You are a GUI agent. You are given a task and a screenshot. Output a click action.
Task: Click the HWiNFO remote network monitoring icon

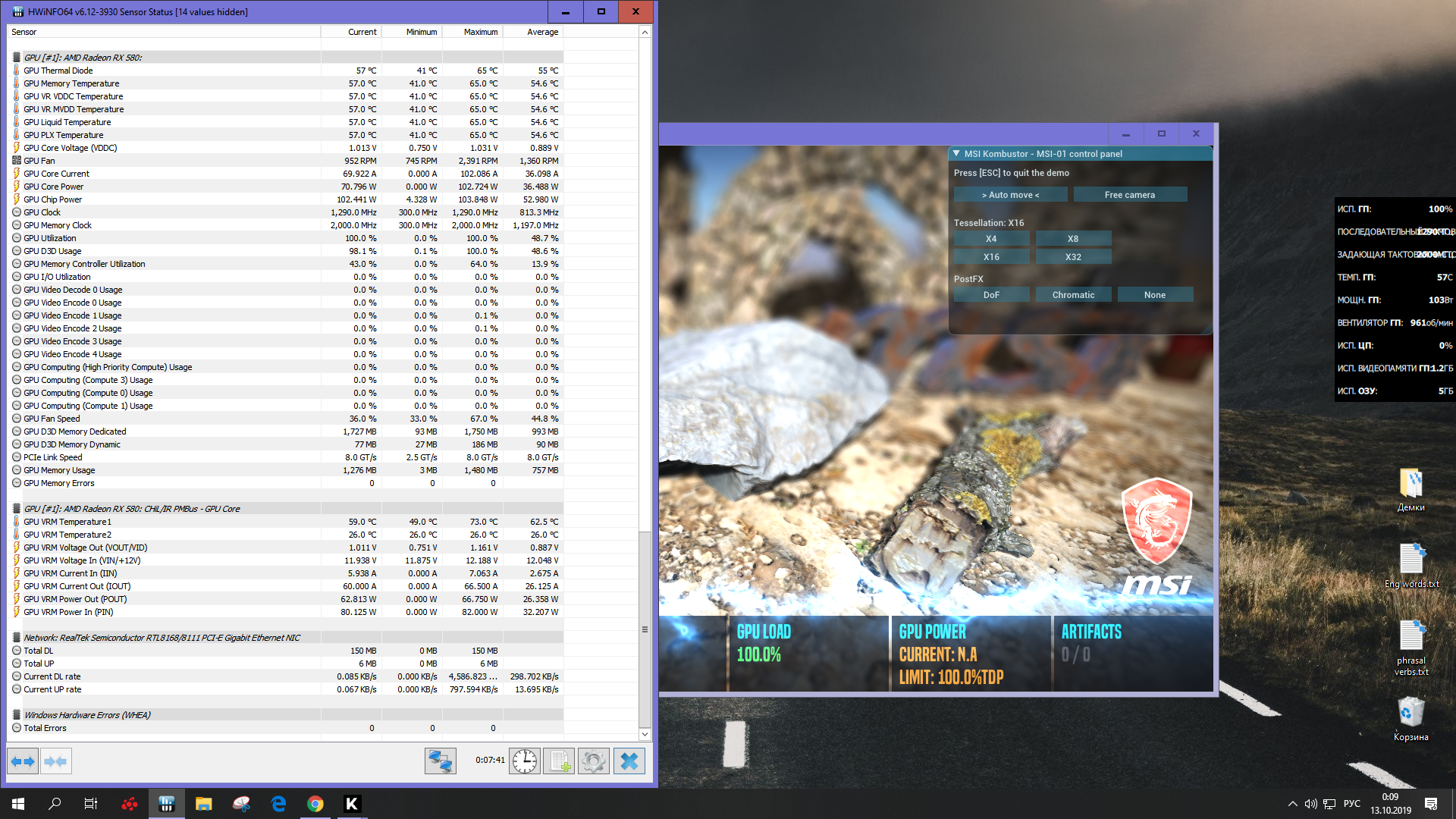(x=440, y=761)
